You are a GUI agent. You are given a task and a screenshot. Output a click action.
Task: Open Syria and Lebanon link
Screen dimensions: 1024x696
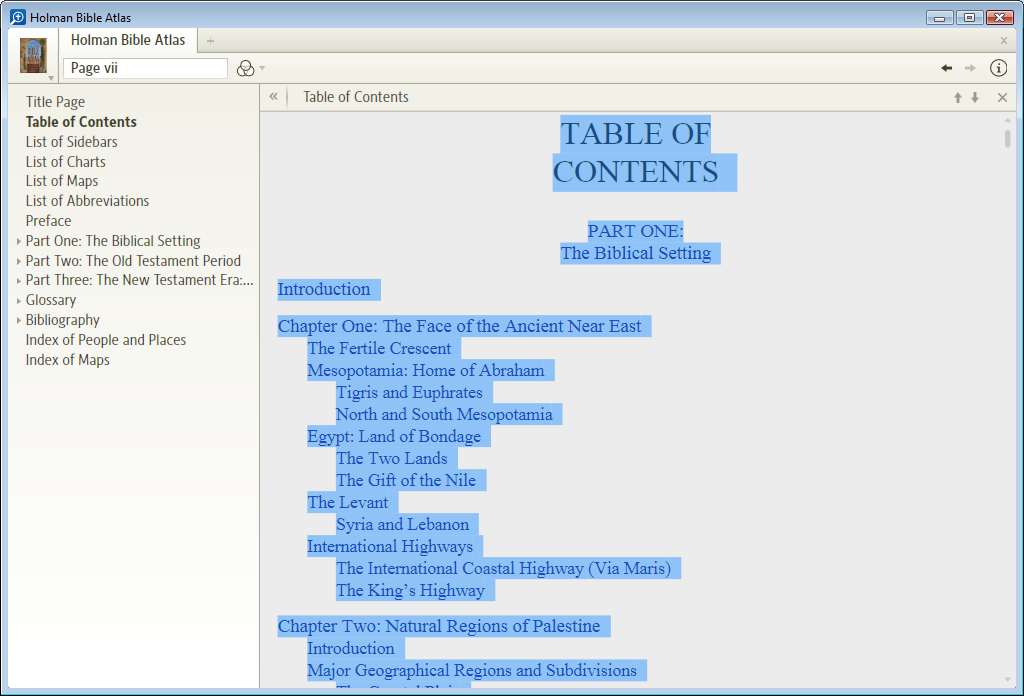(402, 524)
